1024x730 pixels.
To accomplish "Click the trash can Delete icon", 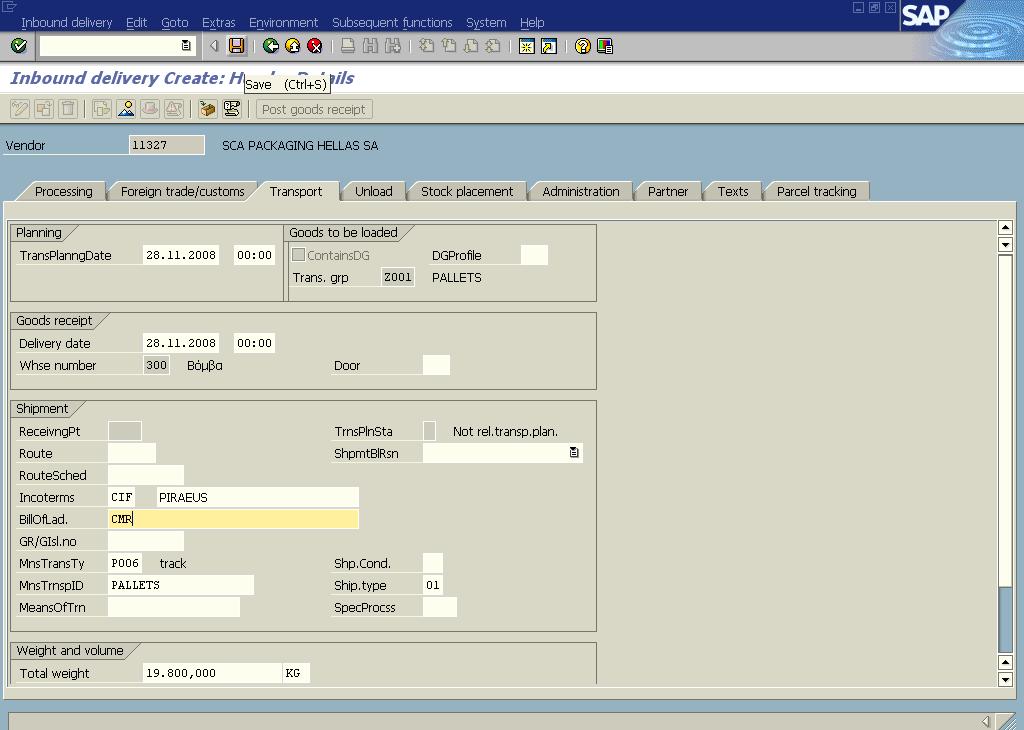I will click(x=69, y=109).
